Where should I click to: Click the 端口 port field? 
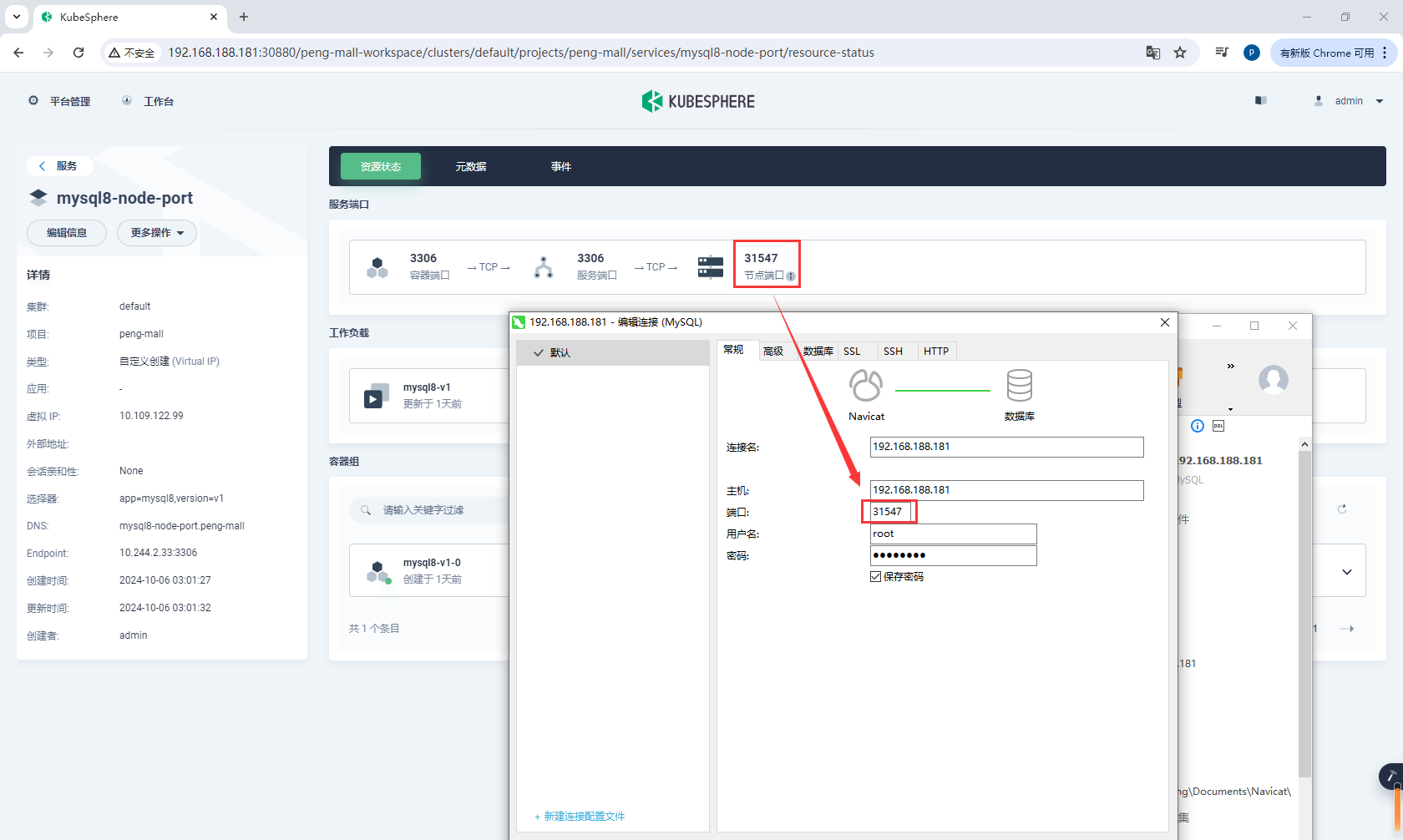pos(890,512)
